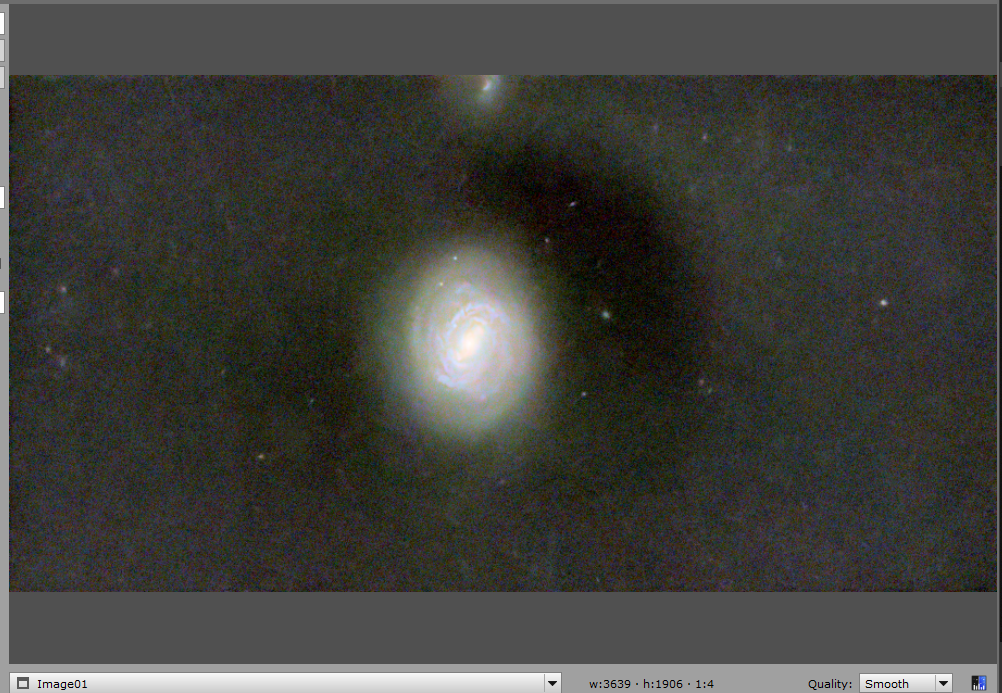Open the Image01 view selector combo box
Screen dimensions: 1002x693
[x=285, y=683]
